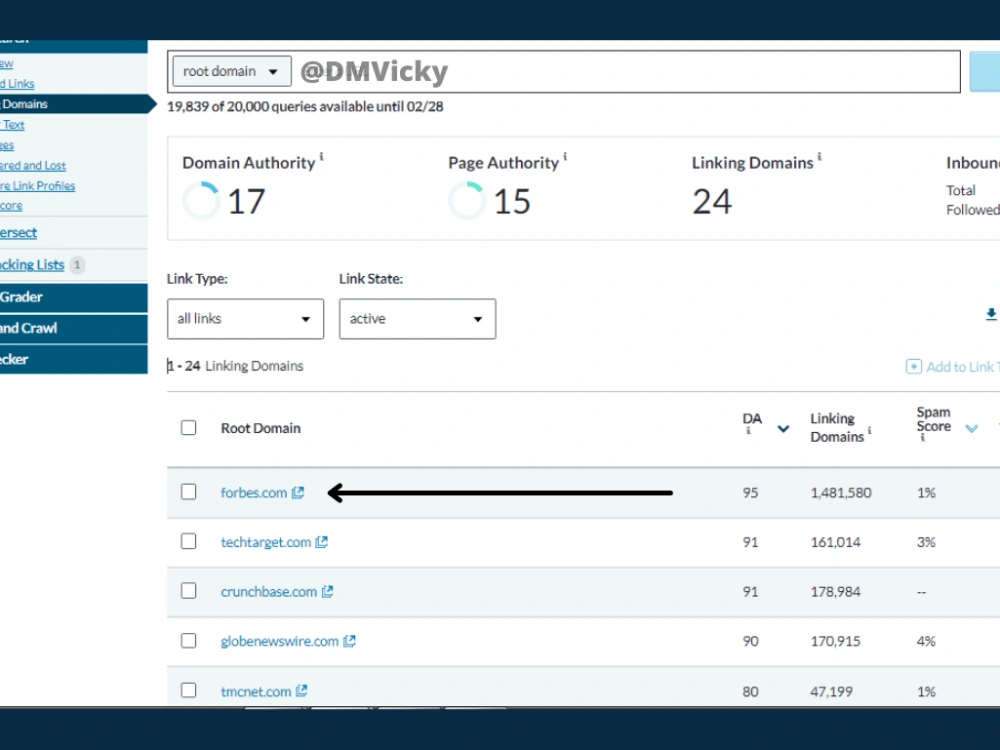The width and height of the screenshot is (1000, 750).
Task: Click the Add to Link plus icon
Action: coord(913,367)
